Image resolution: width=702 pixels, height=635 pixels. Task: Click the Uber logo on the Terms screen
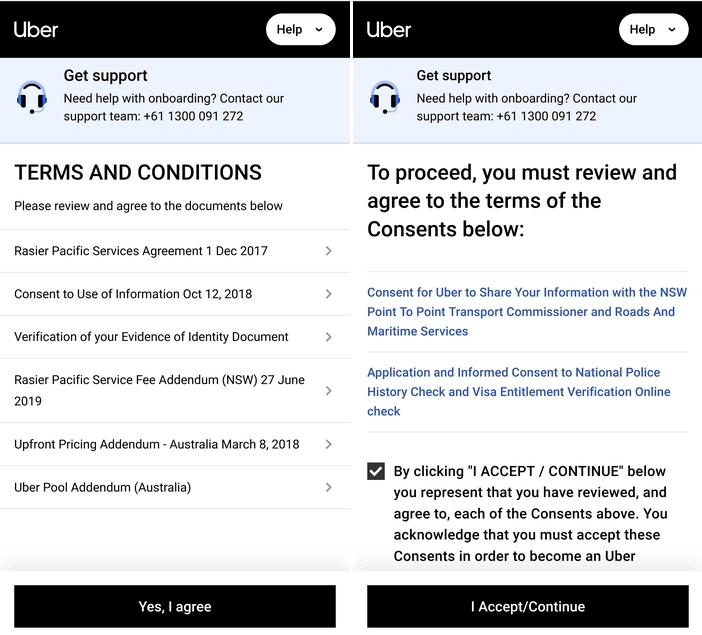(x=36, y=30)
